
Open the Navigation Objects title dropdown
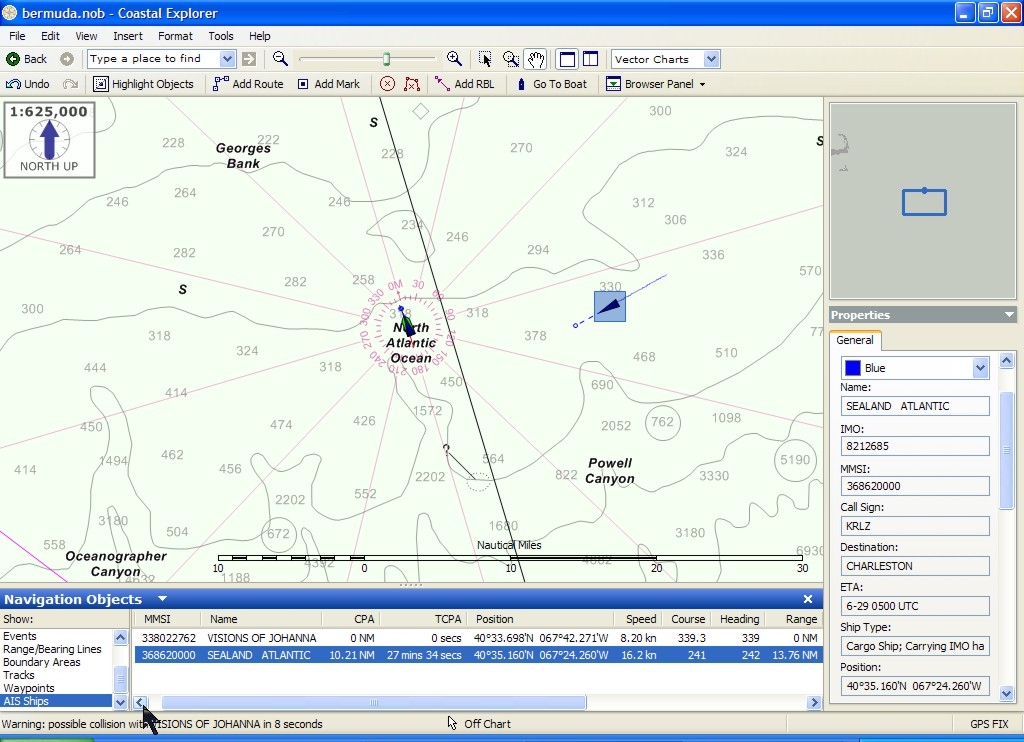tap(163, 598)
